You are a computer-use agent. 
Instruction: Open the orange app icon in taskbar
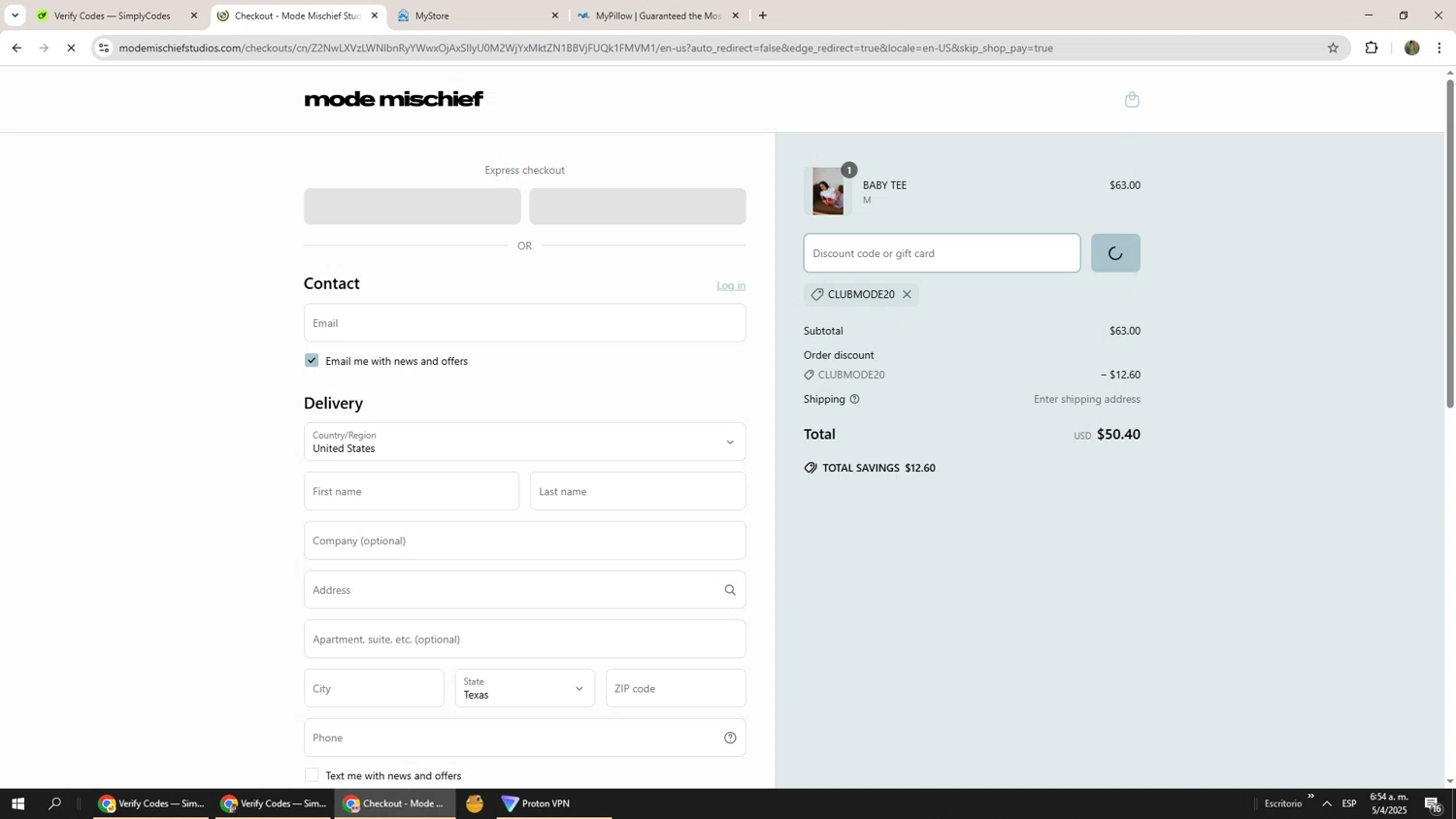(x=475, y=803)
